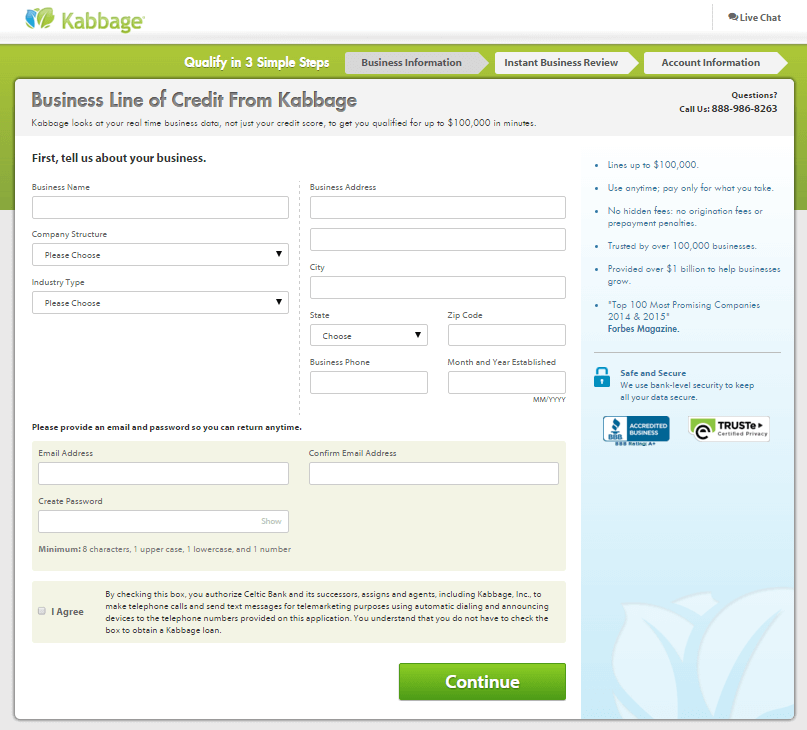Click the 'First, tell us about your business.' text

tap(119, 158)
